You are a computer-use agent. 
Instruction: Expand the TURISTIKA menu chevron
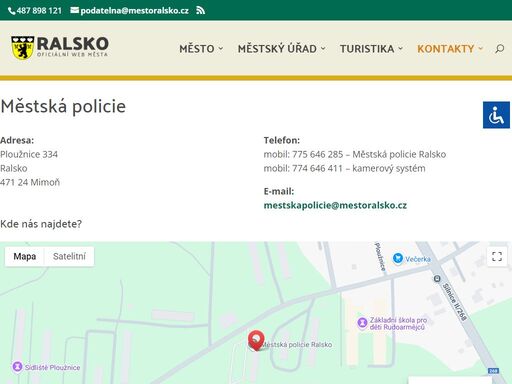(400, 49)
